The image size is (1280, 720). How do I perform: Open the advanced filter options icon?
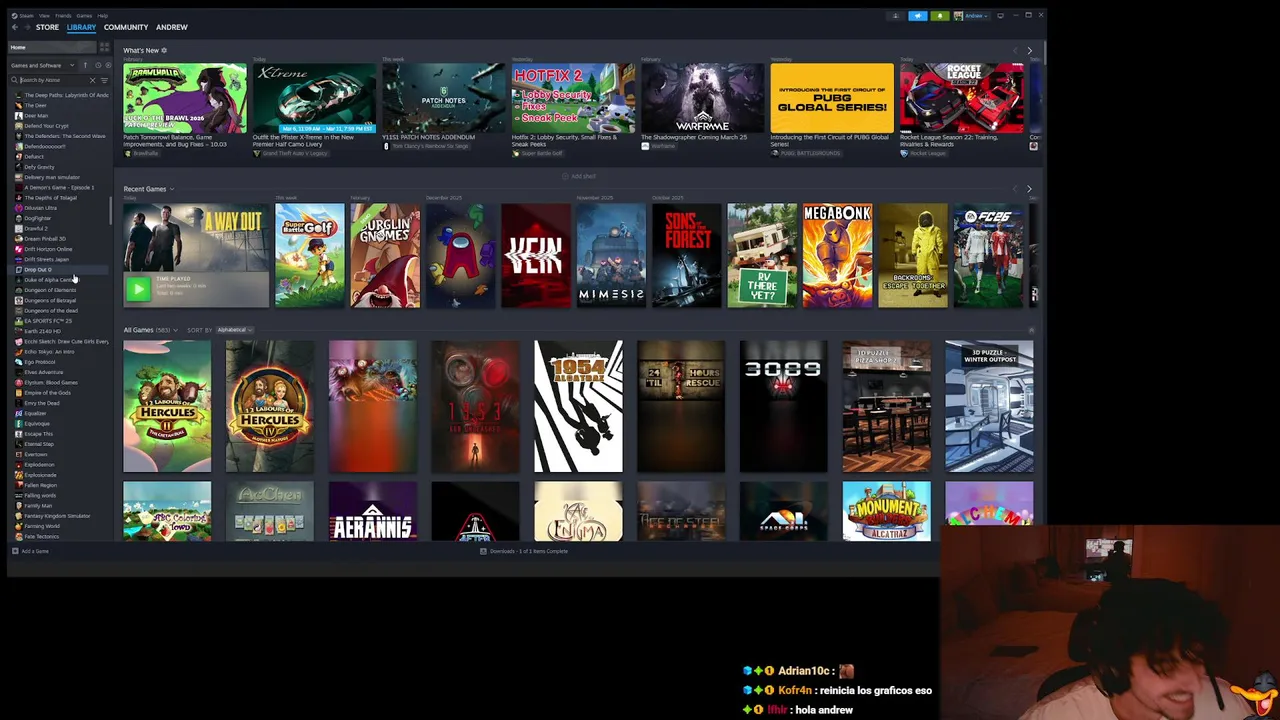[104, 80]
